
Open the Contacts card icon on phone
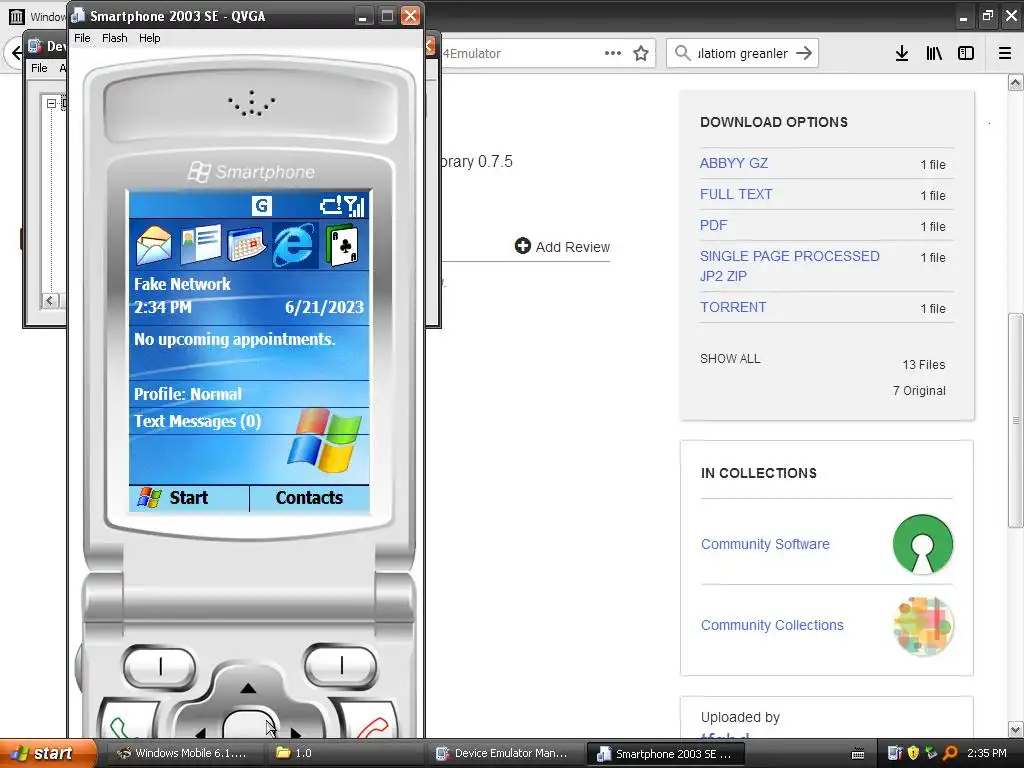click(200, 245)
